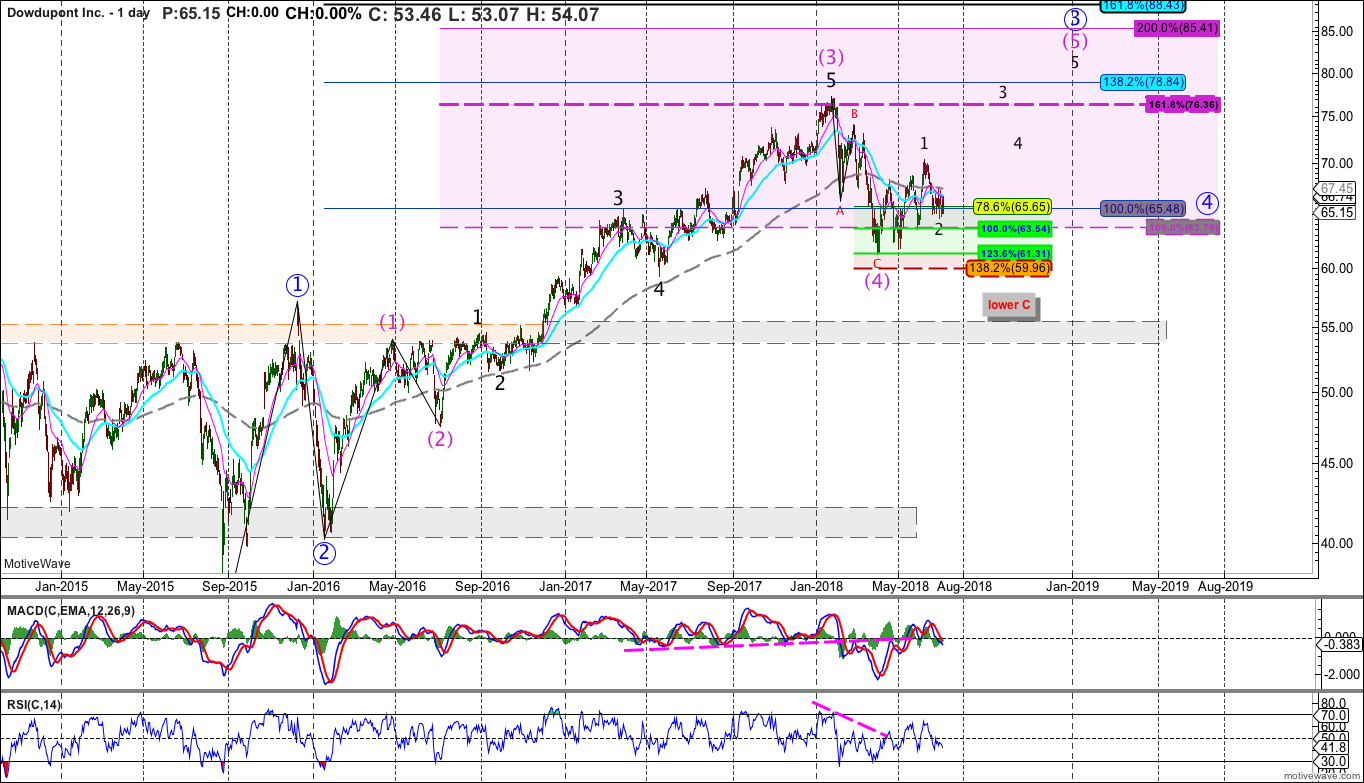Screen dimensions: 1364x783
Task: Select the 'Aug-2018' date axis label
Action: pyautogui.click(x=965, y=586)
